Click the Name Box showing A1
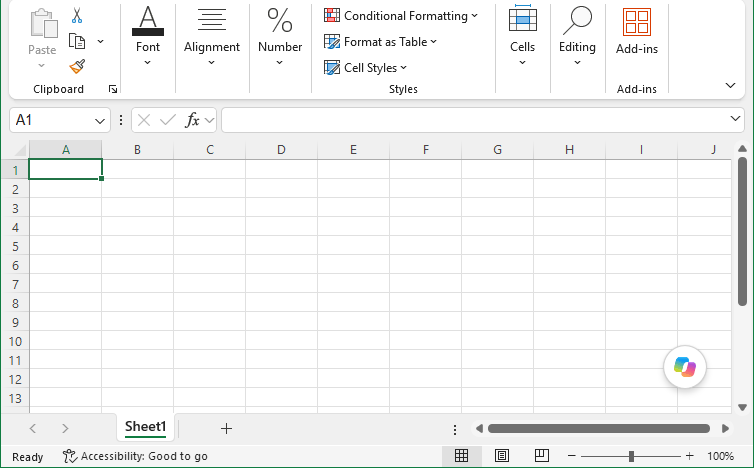This screenshot has height=468, width=754. [51, 120]
